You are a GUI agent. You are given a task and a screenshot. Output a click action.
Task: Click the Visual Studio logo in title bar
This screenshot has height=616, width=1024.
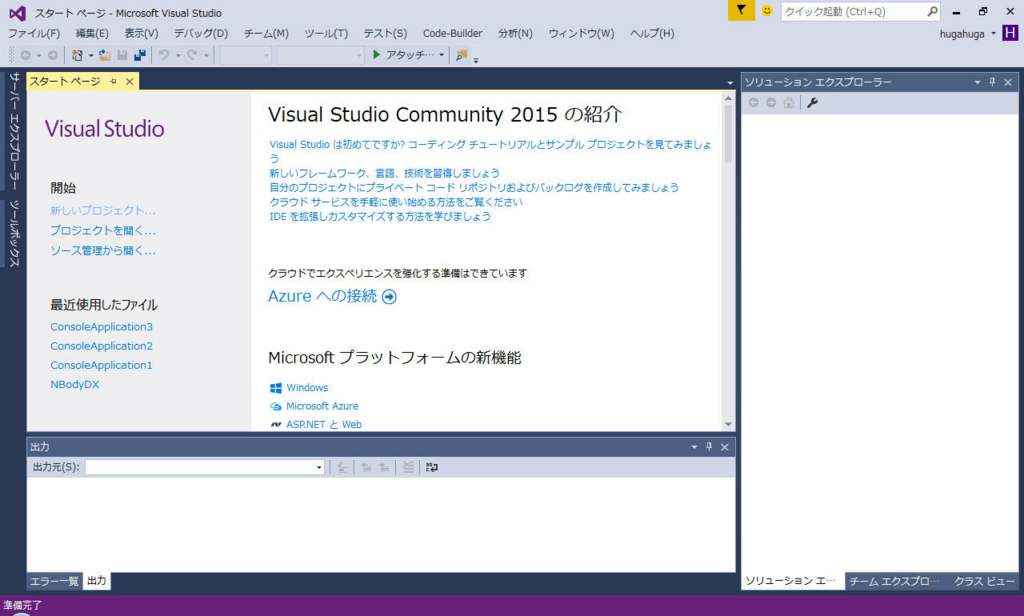(x=18, y=12)
